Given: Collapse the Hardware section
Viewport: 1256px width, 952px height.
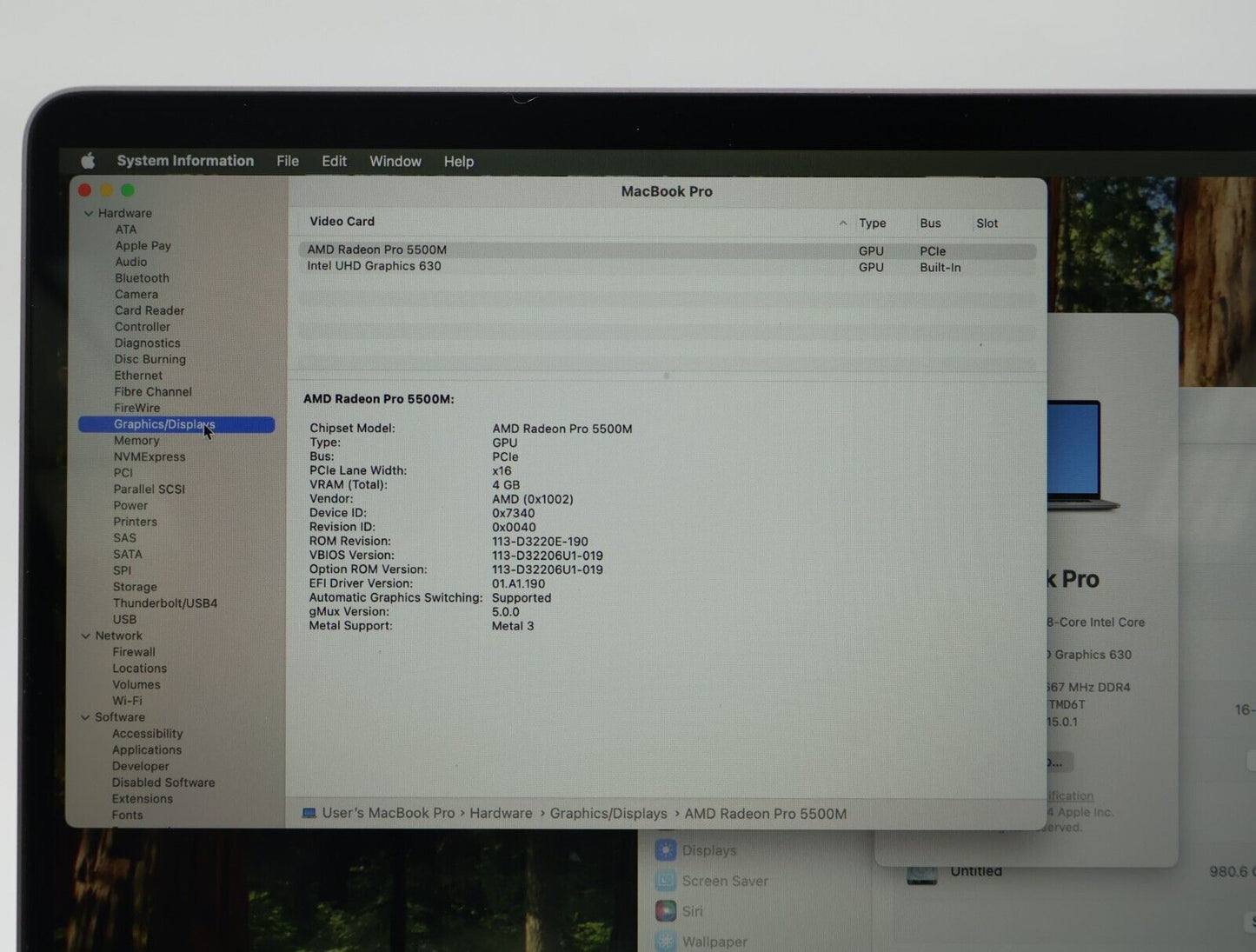Looking at the screenshot, I should 88,214.
